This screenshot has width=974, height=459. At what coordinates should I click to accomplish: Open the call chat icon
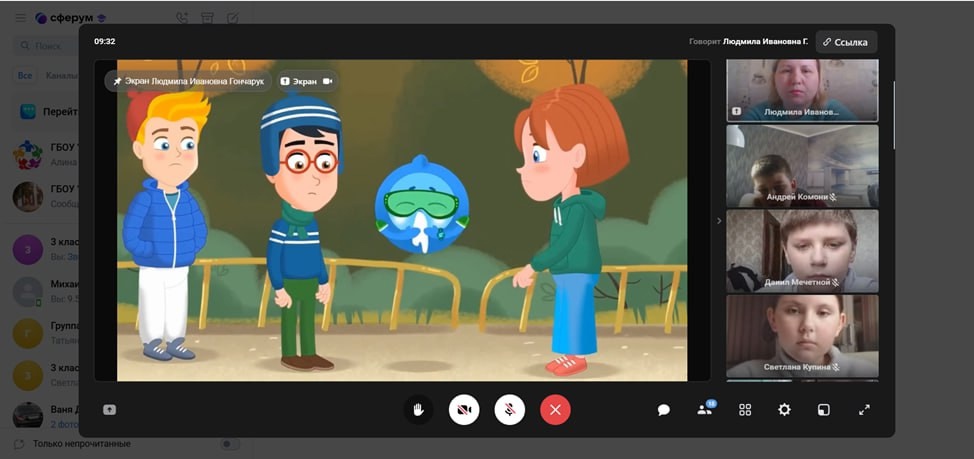(663, 410)
